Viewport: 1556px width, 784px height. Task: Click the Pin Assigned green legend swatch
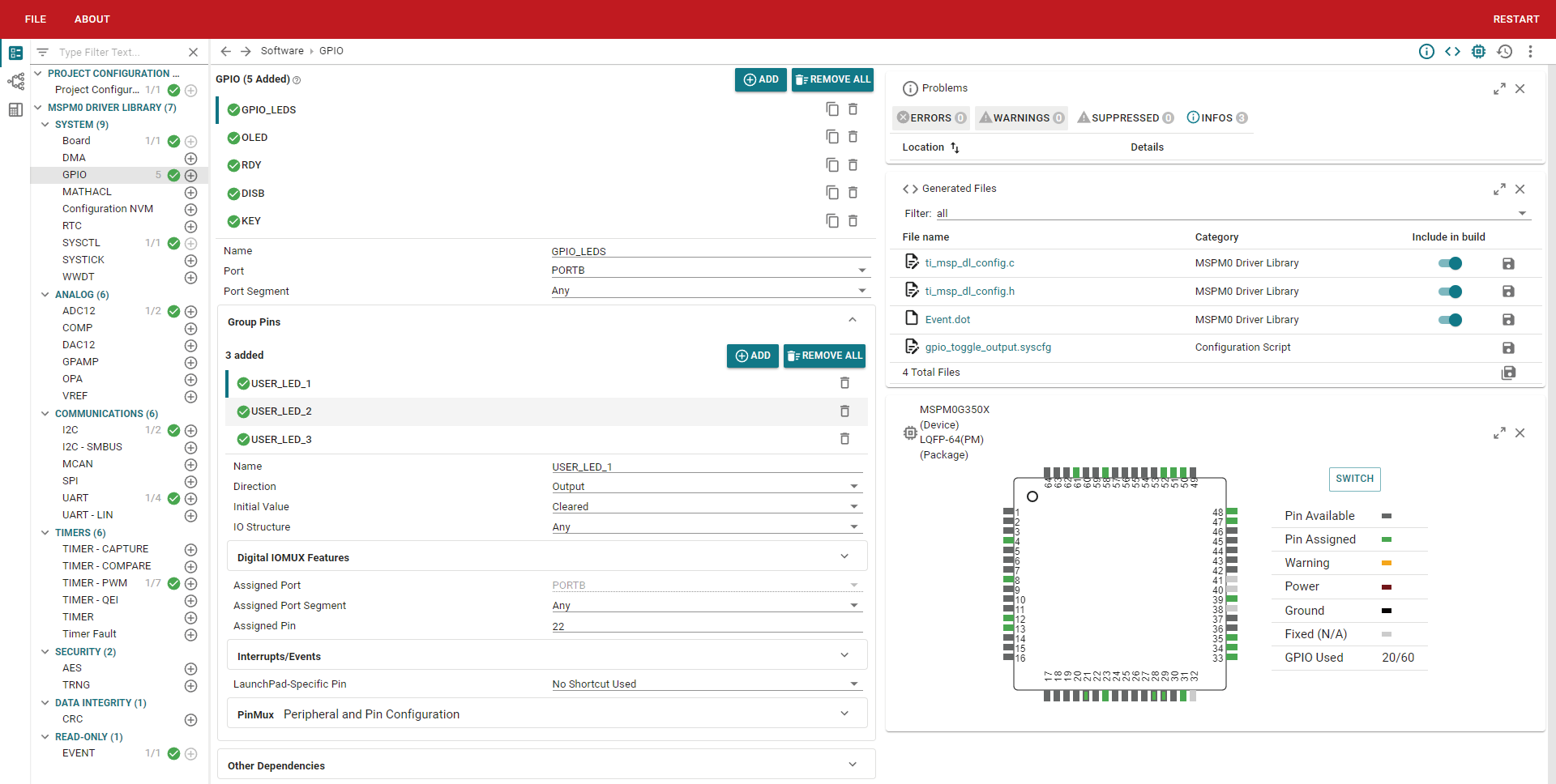1387,539
